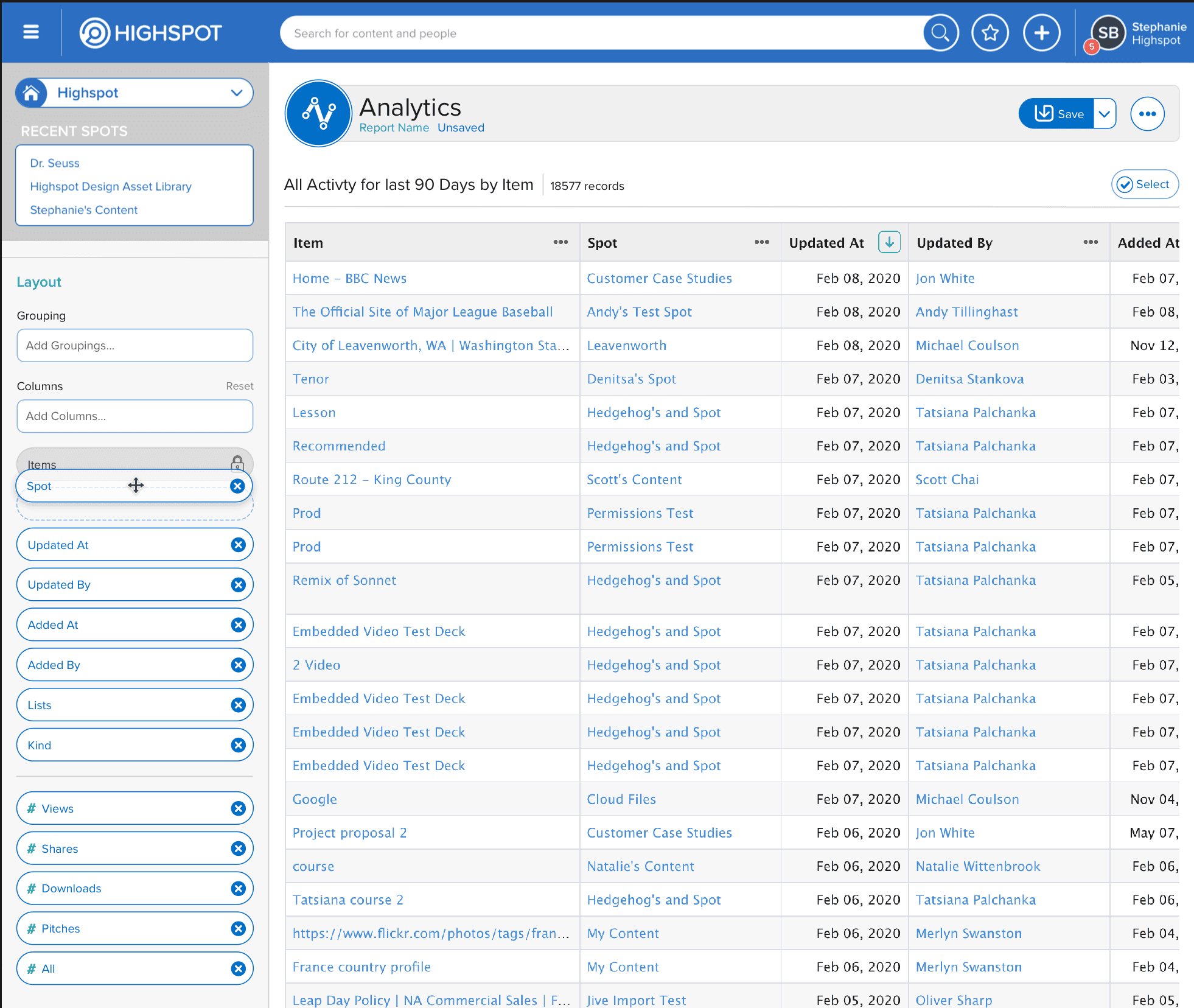Open favorites via the star icon

pos(990,33)
